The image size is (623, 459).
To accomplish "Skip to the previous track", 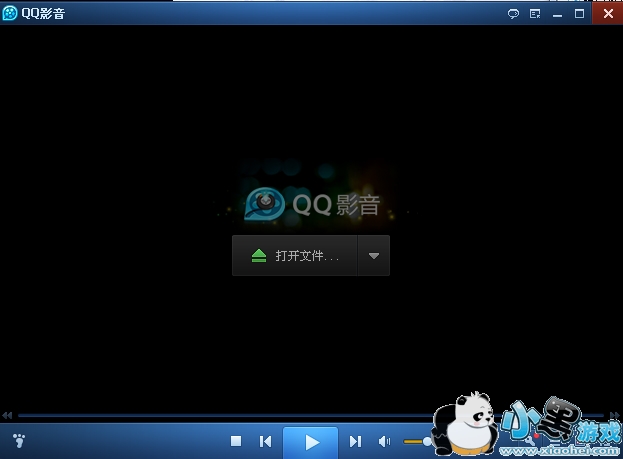I will (265, 442).
